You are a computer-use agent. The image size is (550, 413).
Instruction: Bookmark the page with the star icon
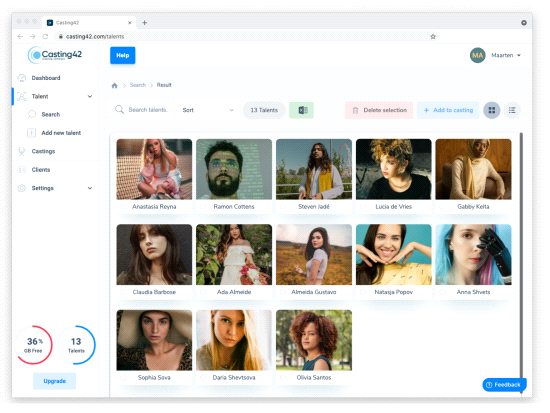(x=433, y=36)
